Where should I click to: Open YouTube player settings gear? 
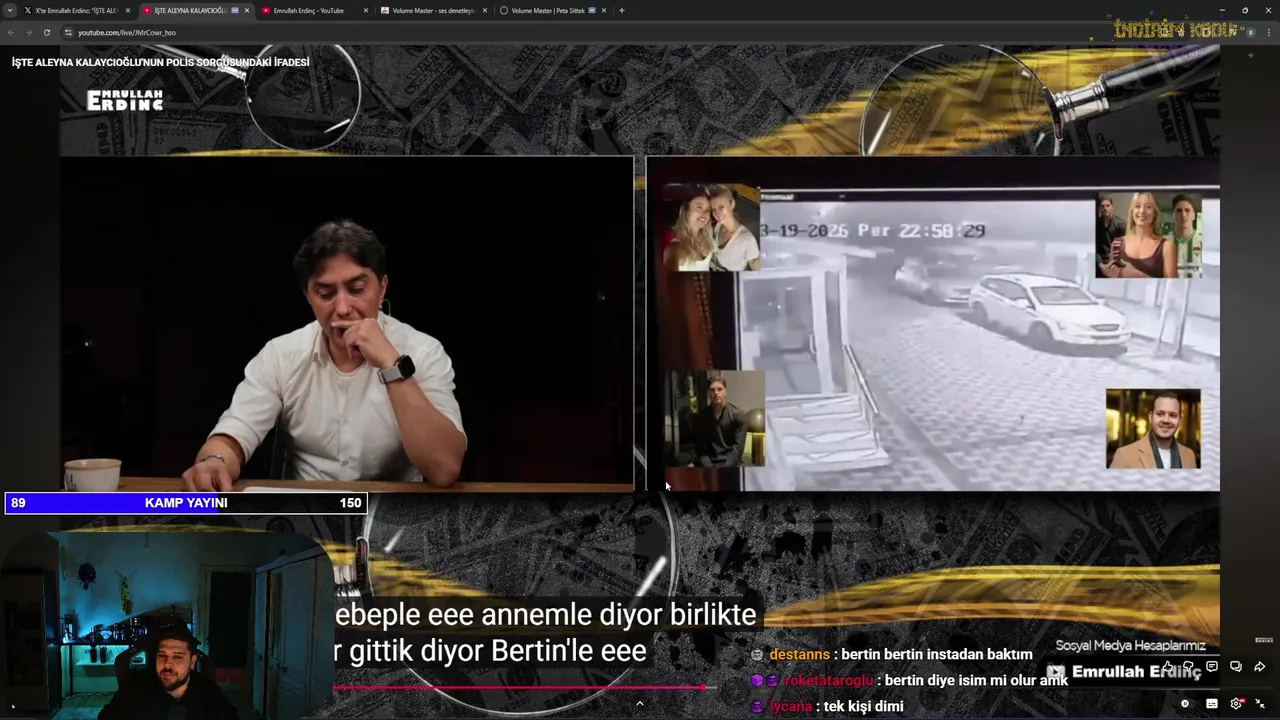tap(1236, 704)
